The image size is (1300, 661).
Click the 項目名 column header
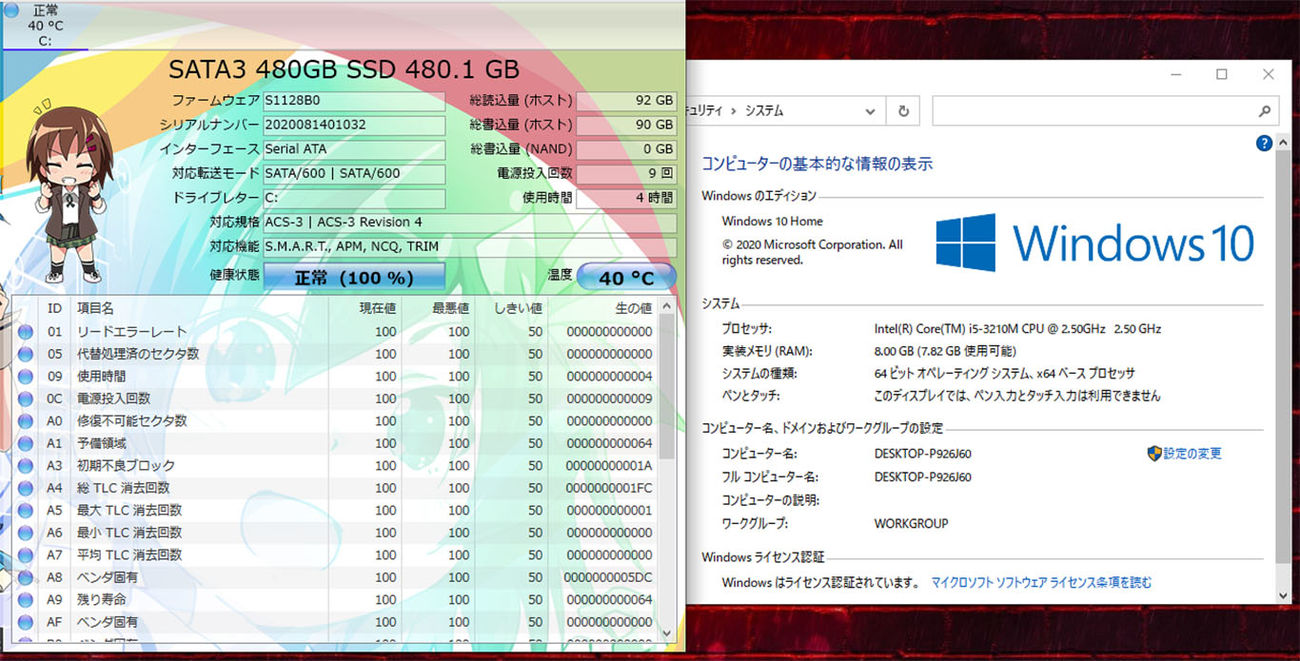[200, 308]
